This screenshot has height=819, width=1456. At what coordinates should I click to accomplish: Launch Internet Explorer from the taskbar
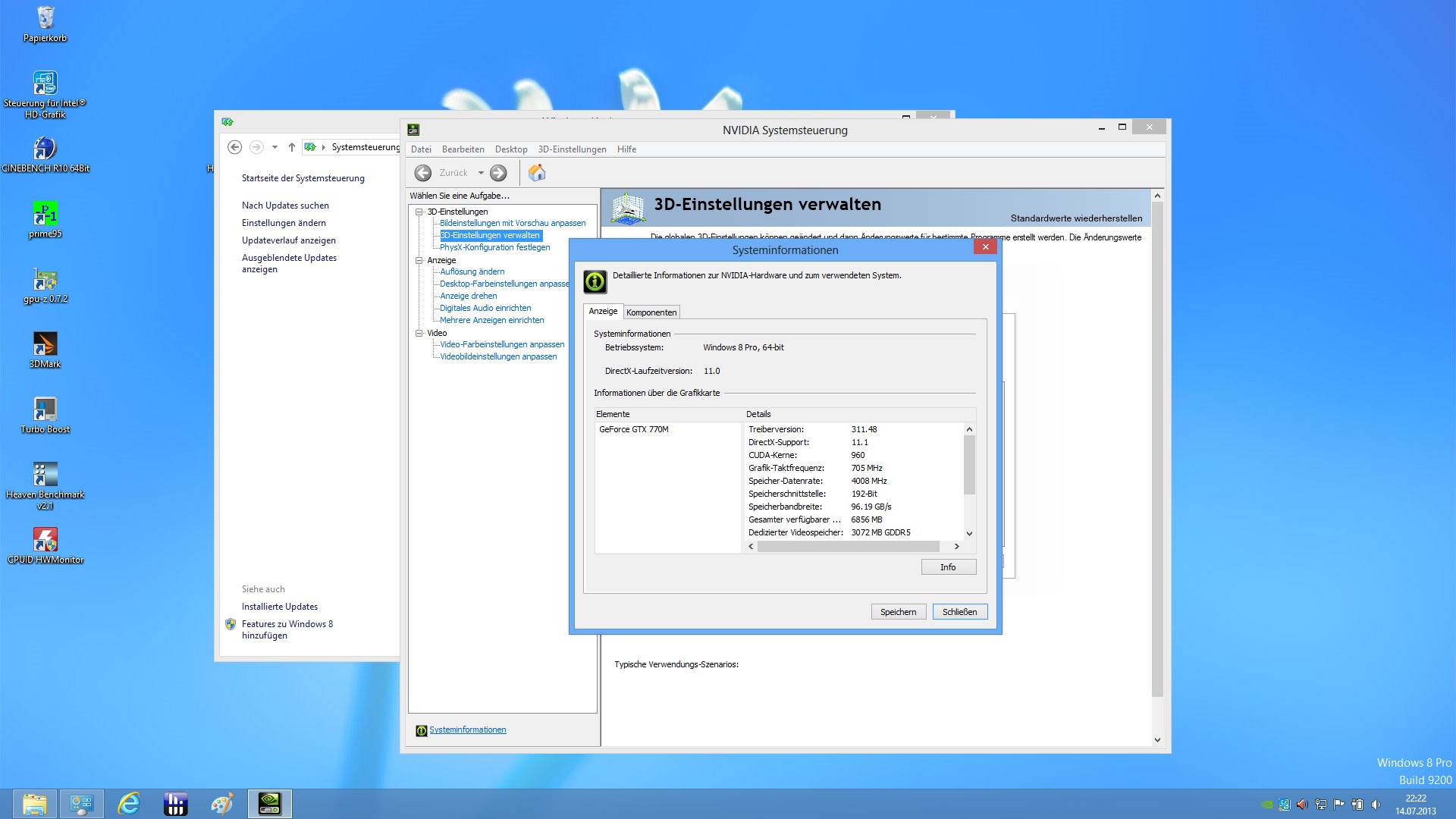pos(129,804)
